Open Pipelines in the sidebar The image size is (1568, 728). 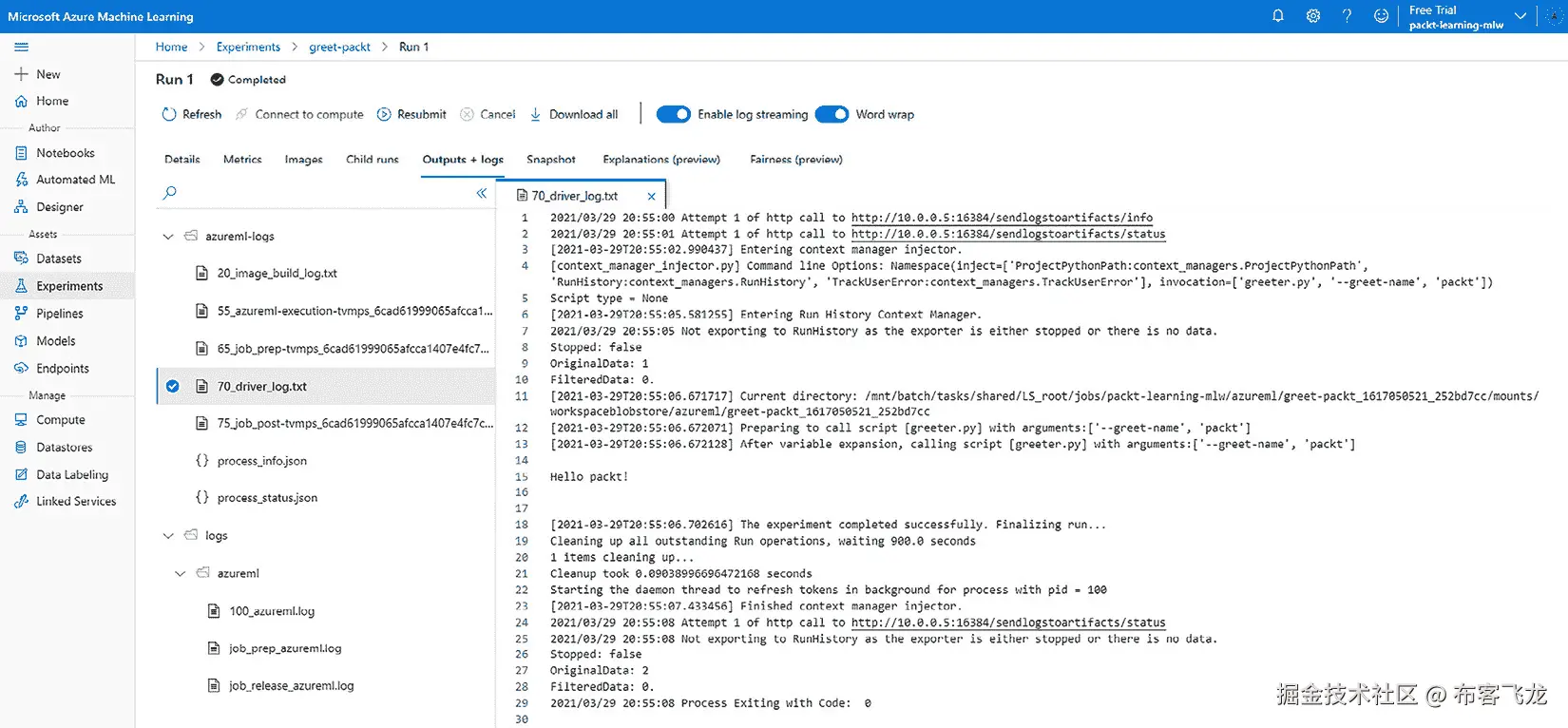click(49, 314)
